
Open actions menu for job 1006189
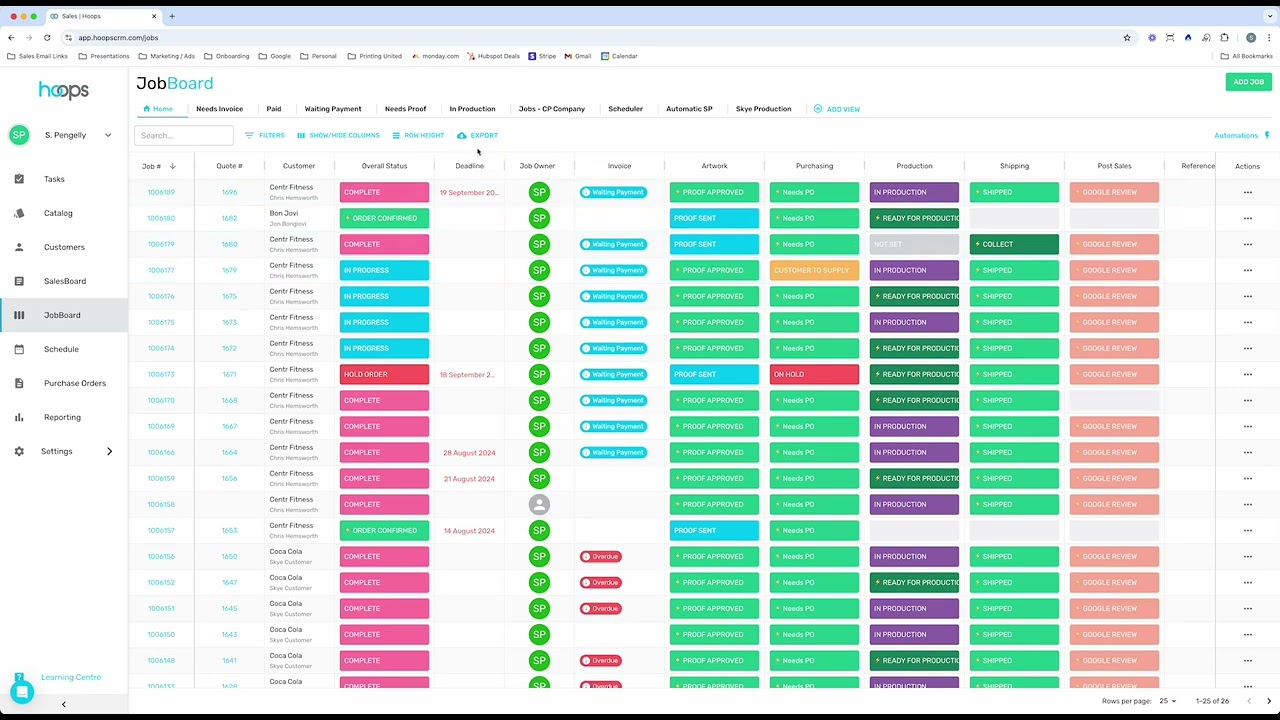coord(1247,192)
